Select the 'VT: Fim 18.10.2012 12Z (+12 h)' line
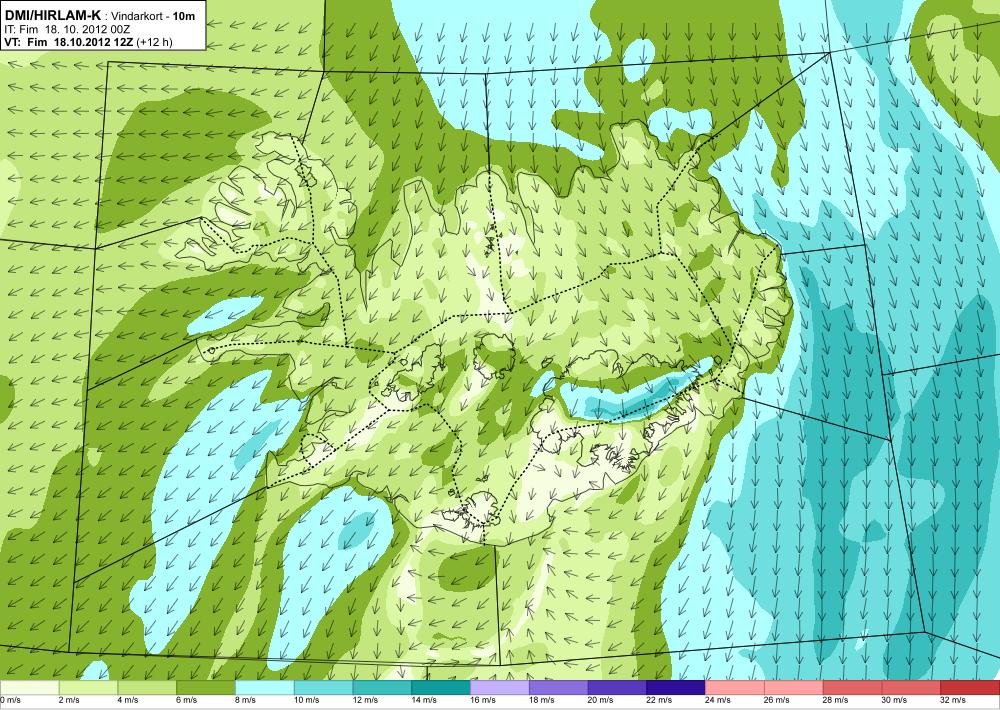1000x710 pixels. coord(88,43)
